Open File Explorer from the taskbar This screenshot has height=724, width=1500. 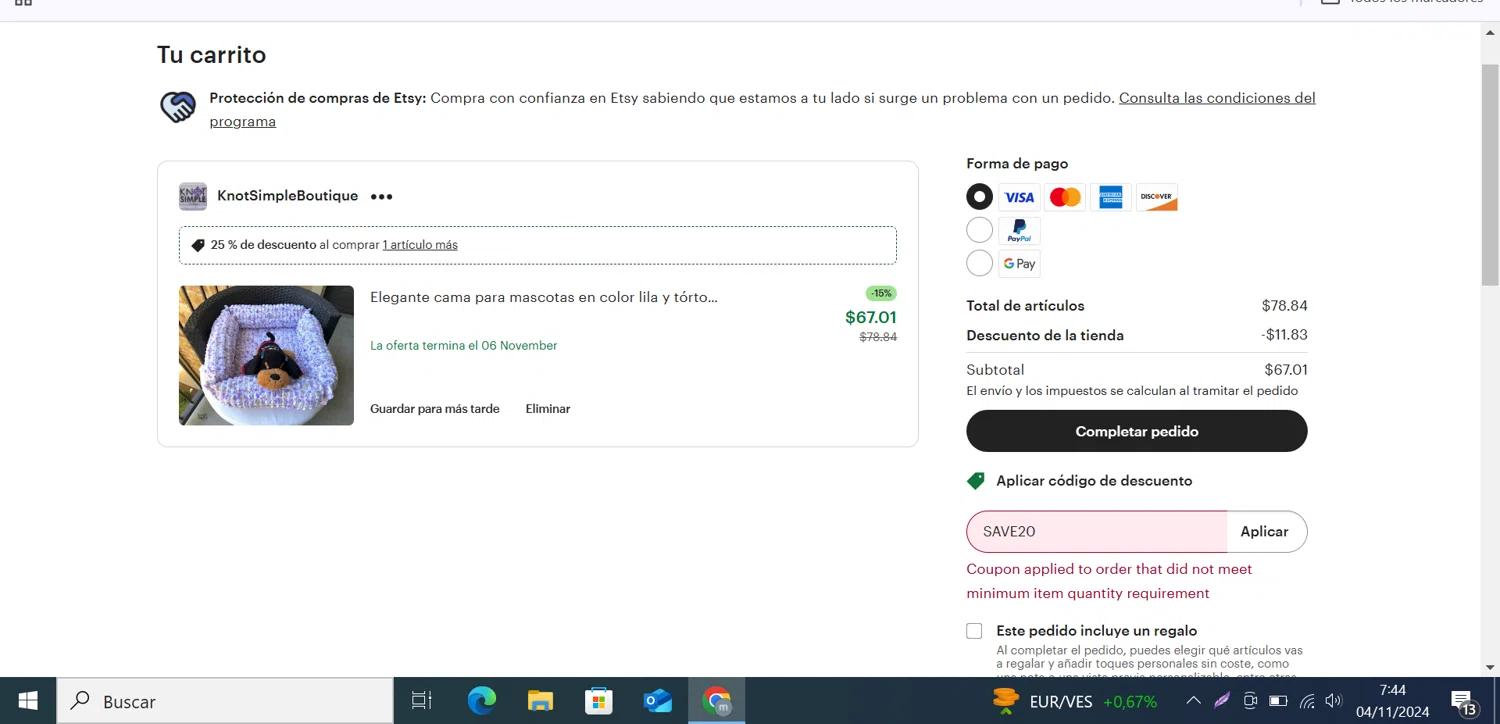coord(540,701)
